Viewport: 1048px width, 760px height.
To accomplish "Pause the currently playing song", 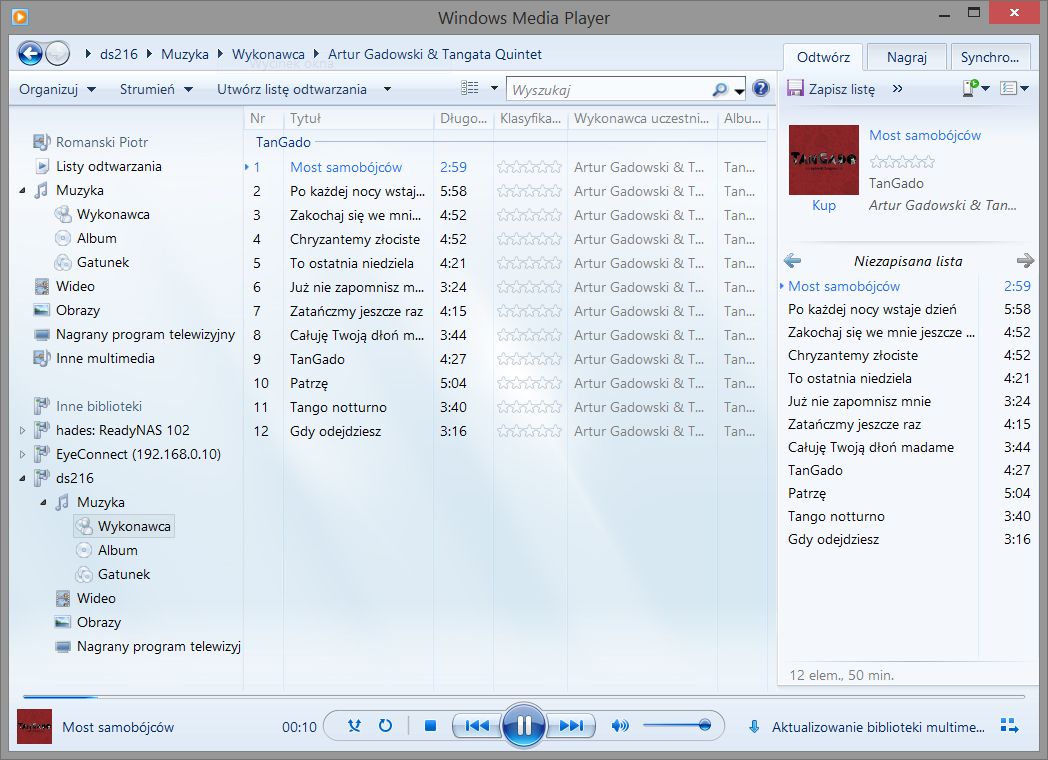I will coord(523,725).
